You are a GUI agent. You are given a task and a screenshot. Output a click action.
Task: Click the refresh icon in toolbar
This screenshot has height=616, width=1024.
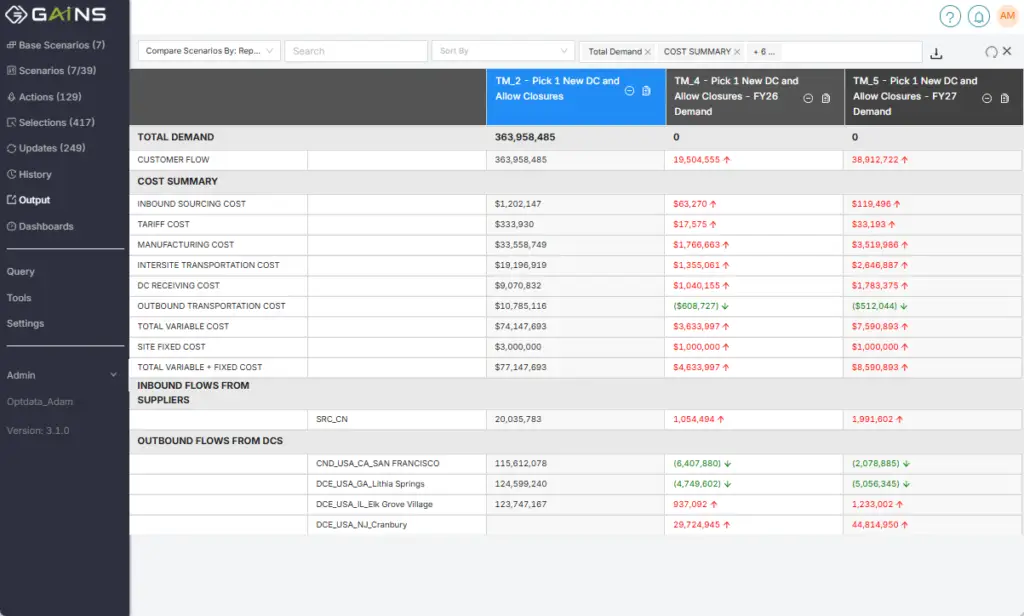click(990, 52)
